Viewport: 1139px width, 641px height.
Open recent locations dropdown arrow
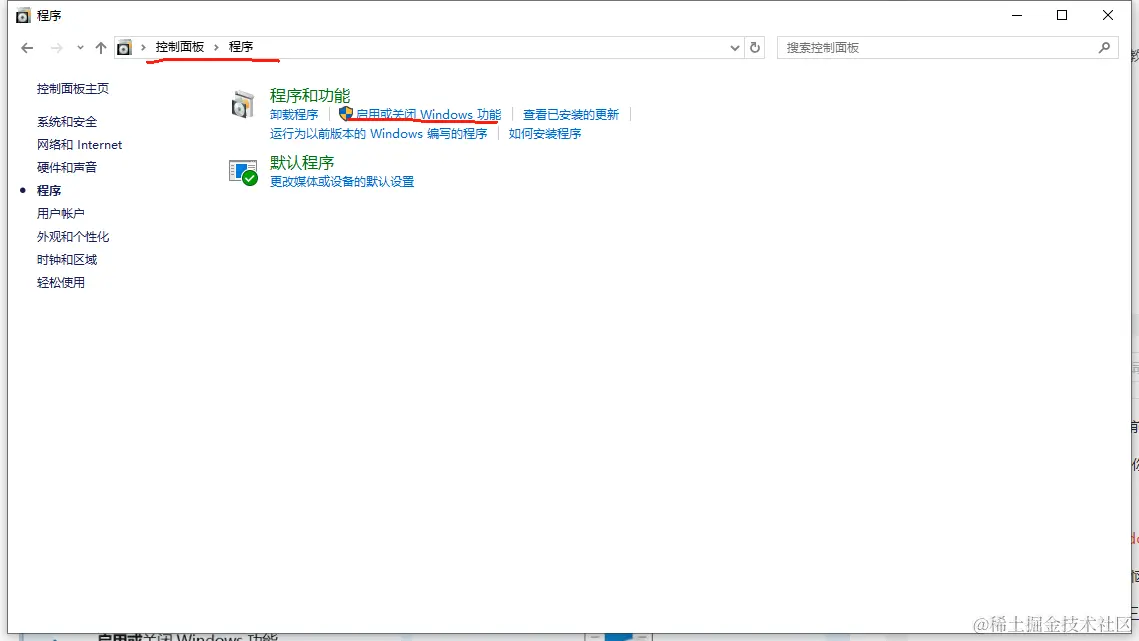80,48
